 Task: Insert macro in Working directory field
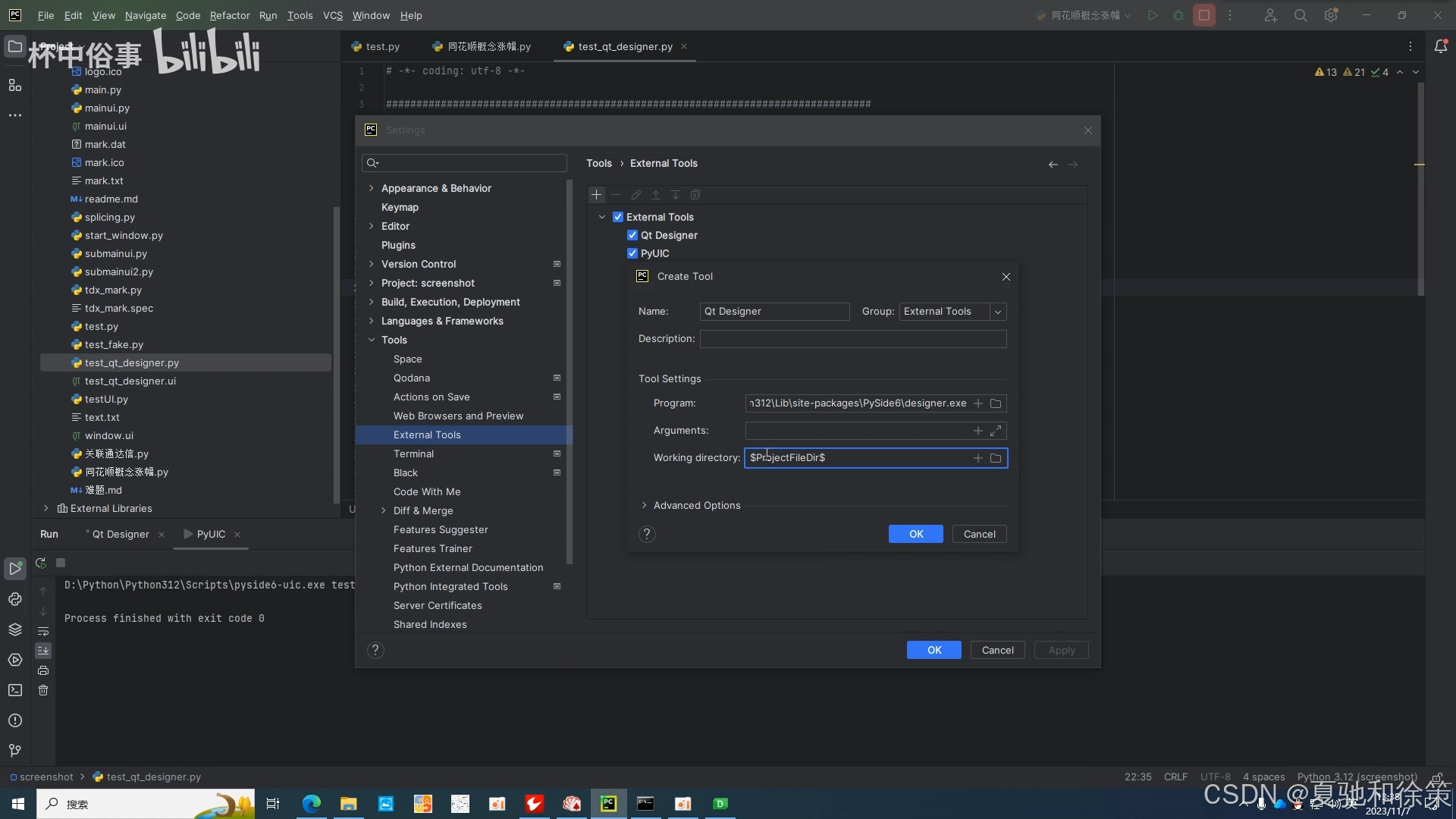(x=977, y=458)
